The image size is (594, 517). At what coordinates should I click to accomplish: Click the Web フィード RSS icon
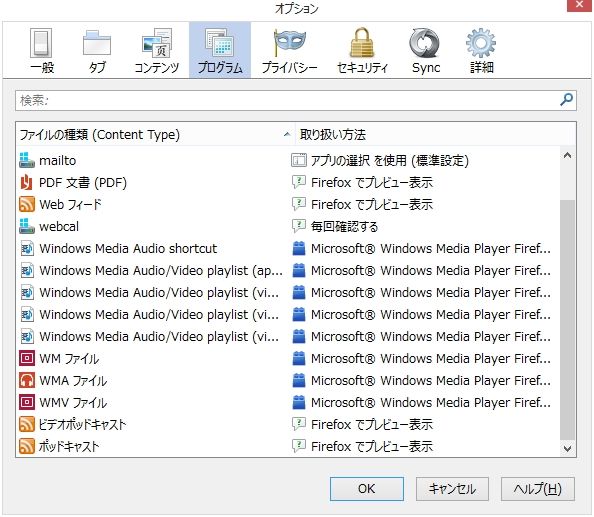[27, 205]
